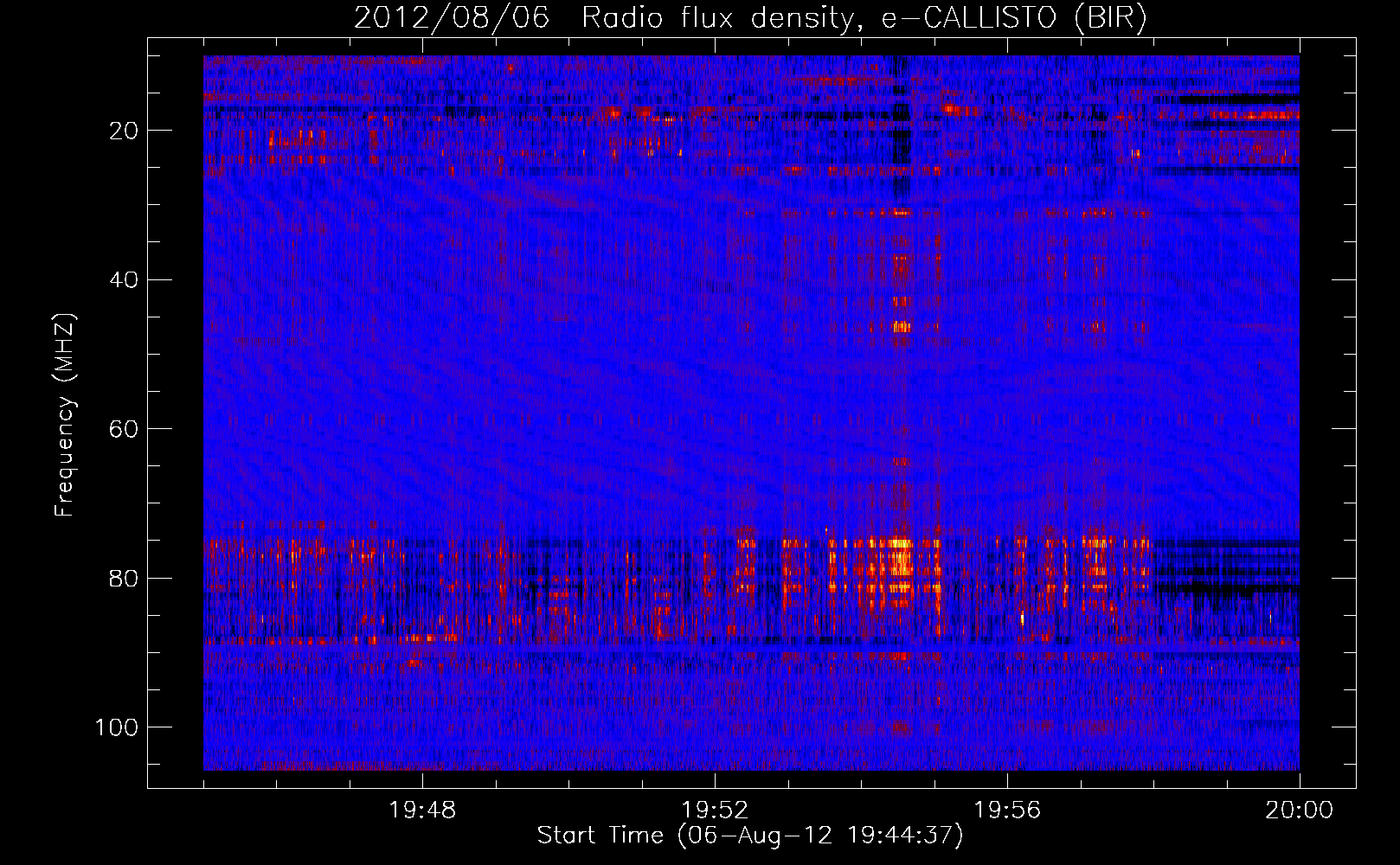Click the 80 MHz frequency tick label
This screenshot has width=1400, height=865.
click(124, 578)
